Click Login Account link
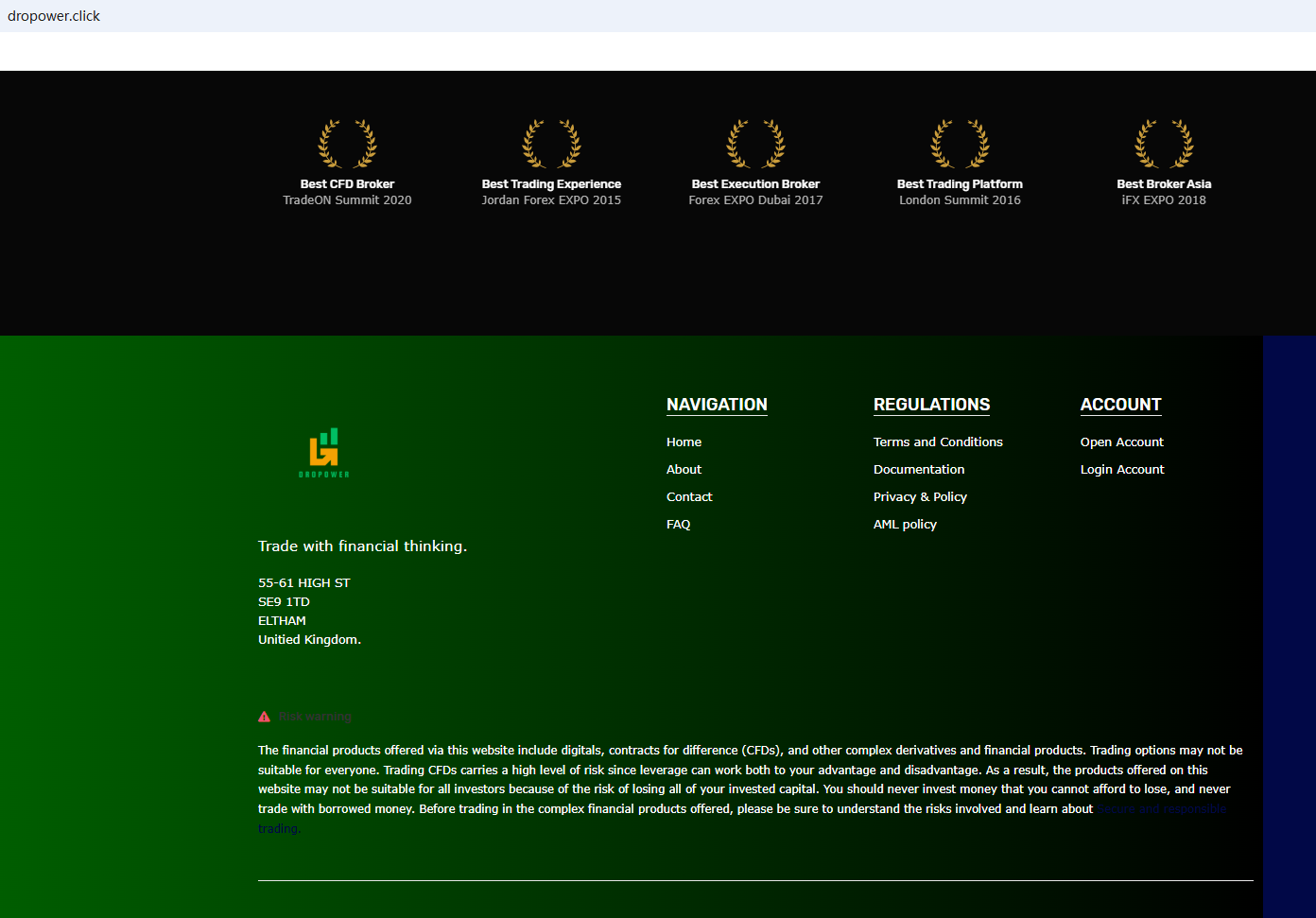Image resolution: width=1316 pixels, height=918 pixels. tap(1122, 469)
